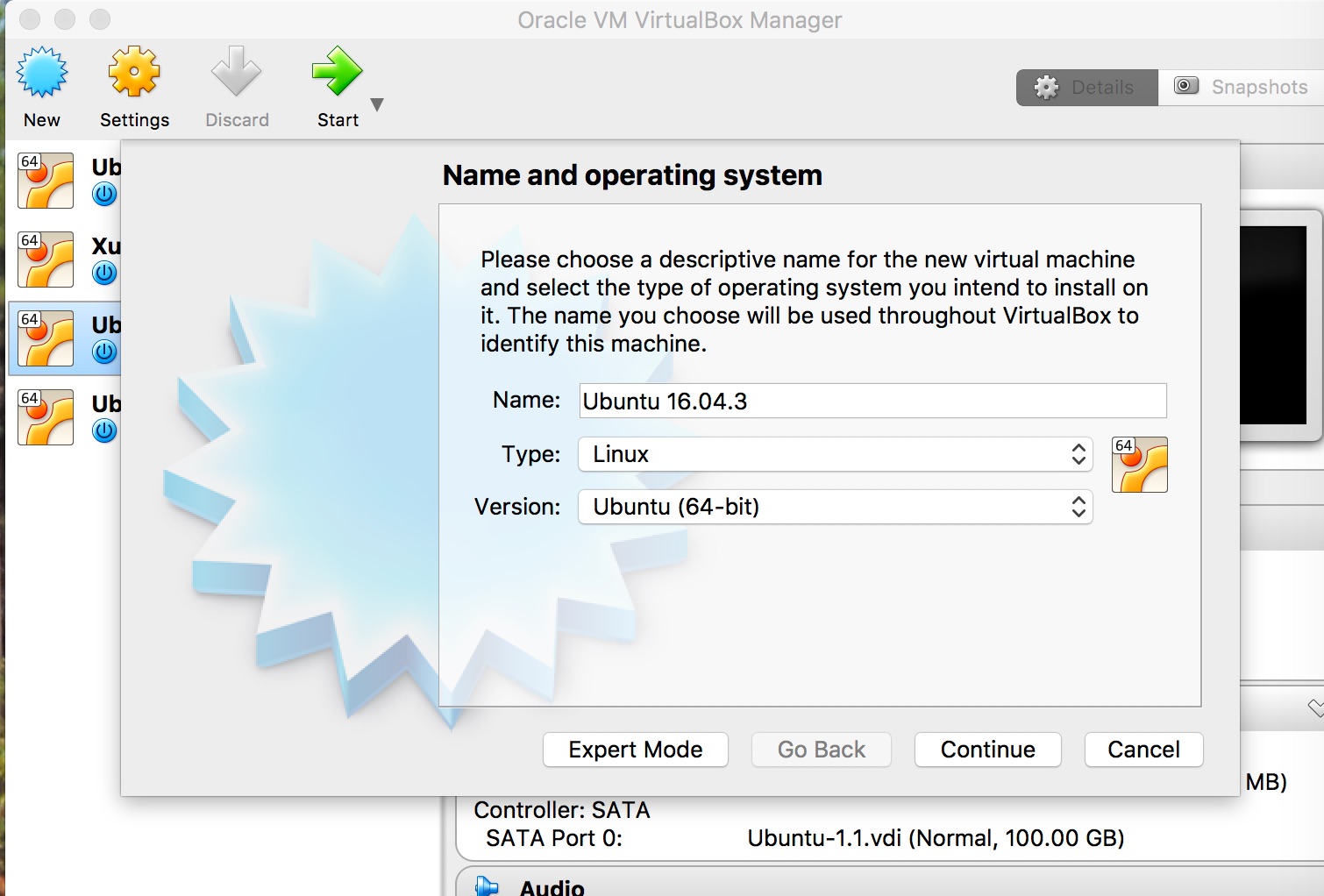Switch to Expert Mode
Image resolution: width=1324 pixels, height=896 pixels.
635,750
